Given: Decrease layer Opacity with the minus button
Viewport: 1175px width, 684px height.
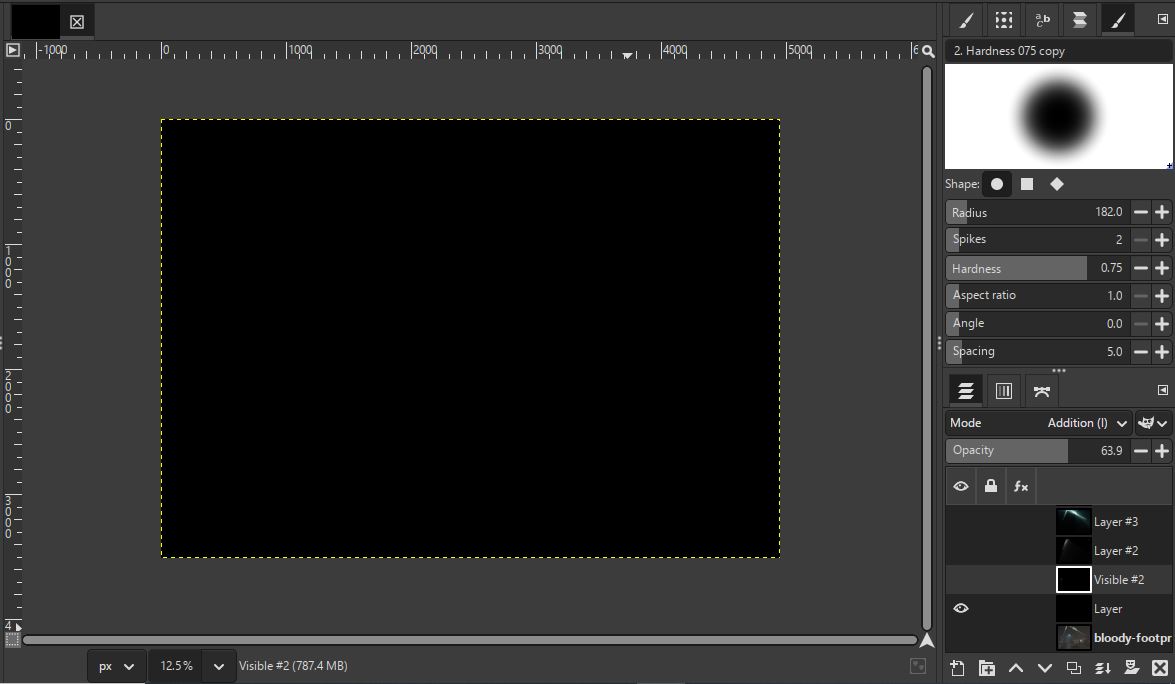Looking at the screenshot, I should [x=1141, y=451].
